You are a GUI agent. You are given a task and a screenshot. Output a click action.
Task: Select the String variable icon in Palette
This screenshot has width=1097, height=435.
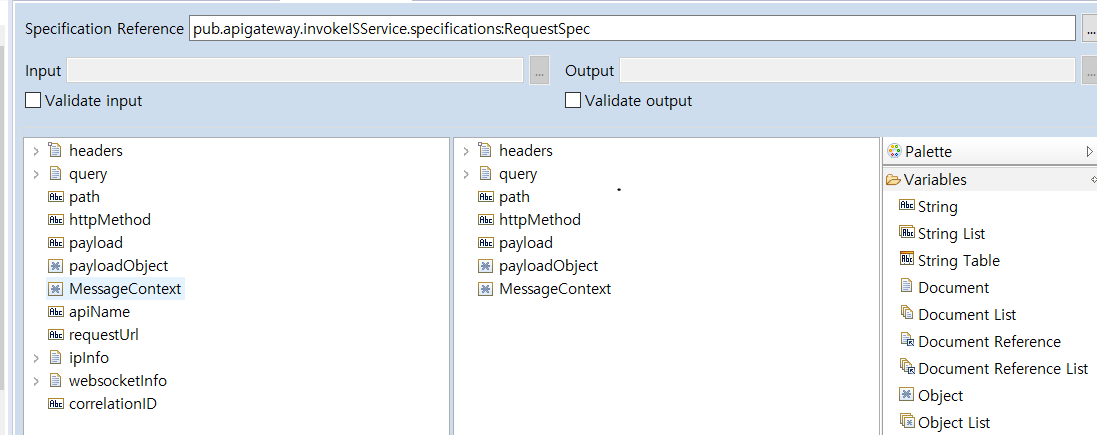(x=907, y=206)
